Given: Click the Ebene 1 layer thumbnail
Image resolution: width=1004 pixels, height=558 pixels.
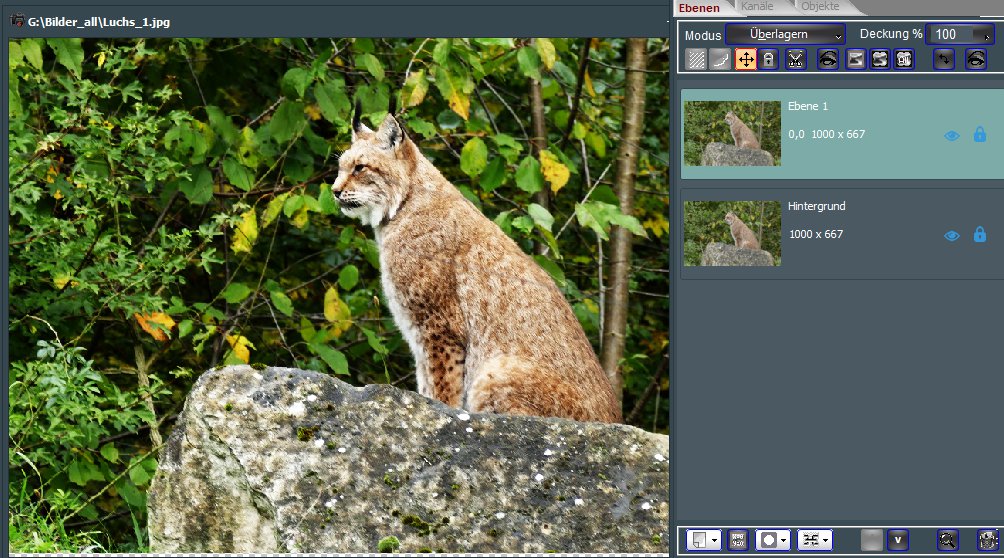Looking at the screenshot, I should click(x=731, y=133).
